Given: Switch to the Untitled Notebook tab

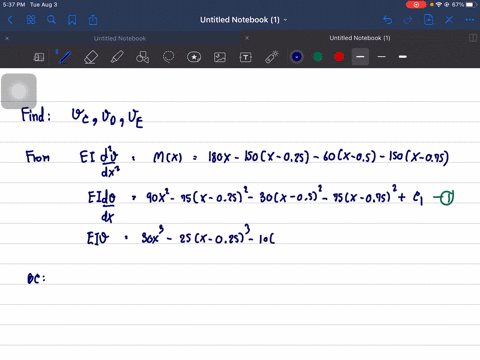Looking at the screenshot, I should coord(120,38).
